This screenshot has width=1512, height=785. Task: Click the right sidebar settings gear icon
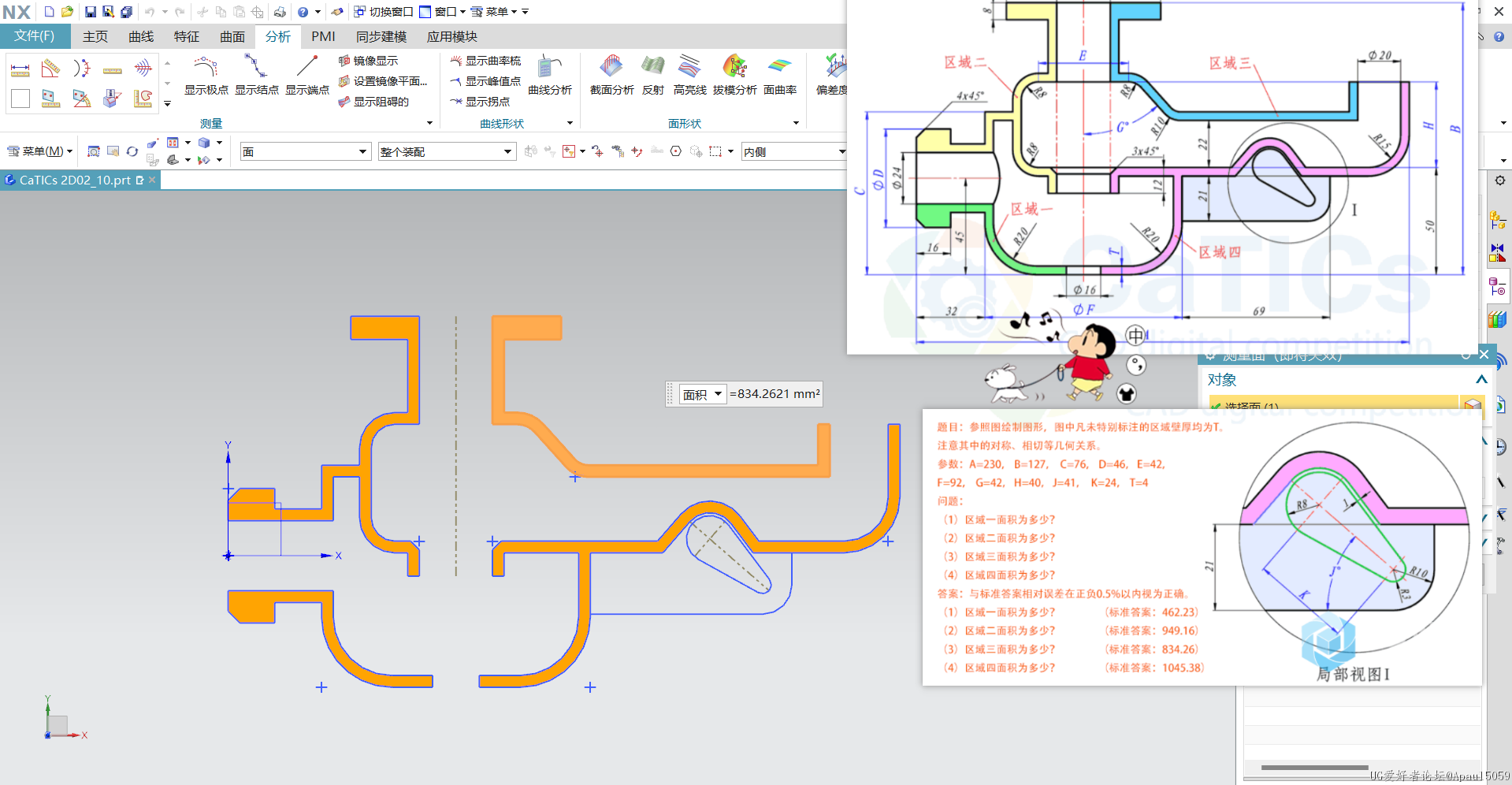pos(1499,180)
